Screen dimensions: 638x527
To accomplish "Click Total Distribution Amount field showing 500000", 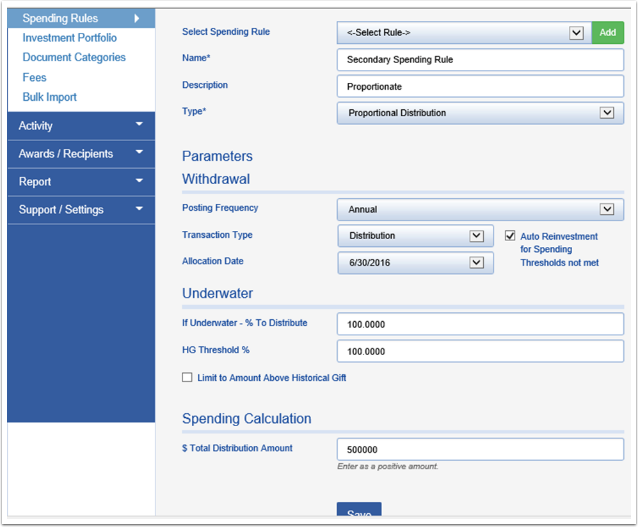I will click(480, 450).
